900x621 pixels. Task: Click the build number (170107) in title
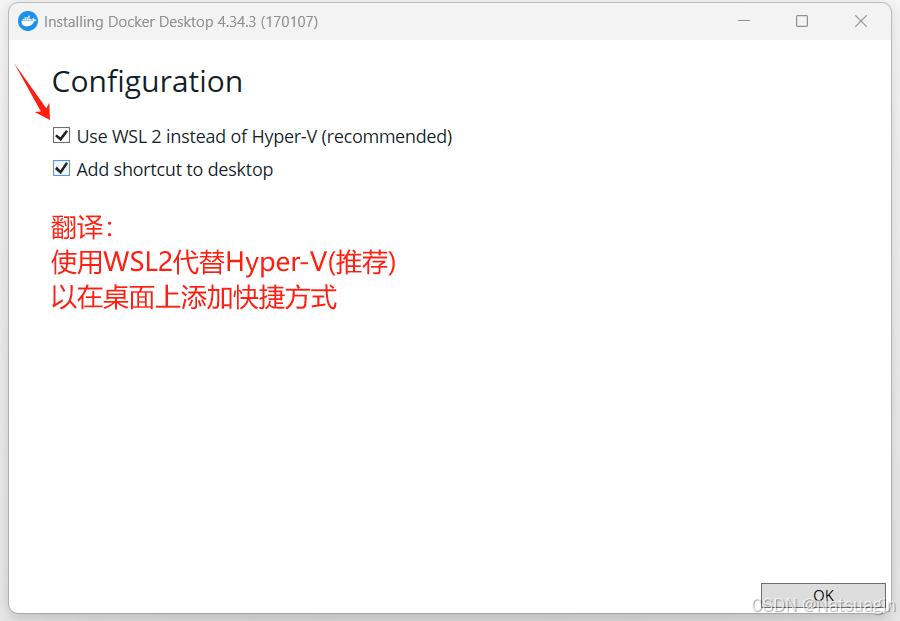289,22
